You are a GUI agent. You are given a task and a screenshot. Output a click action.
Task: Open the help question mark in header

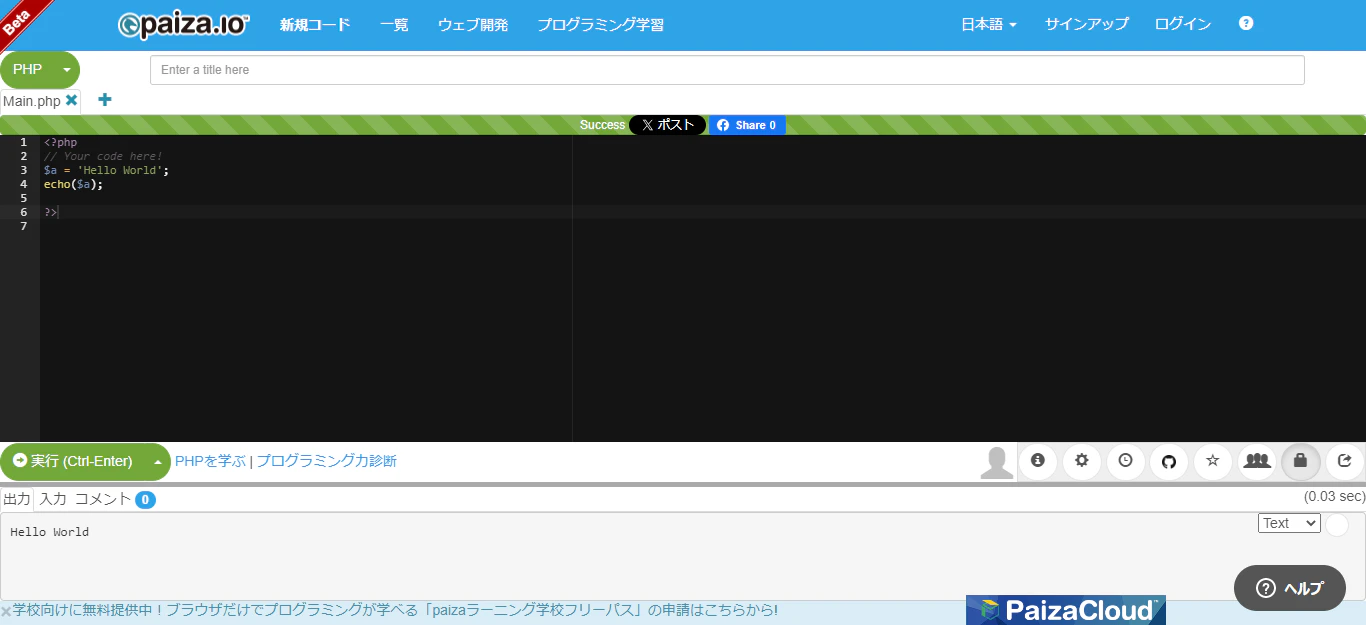point(1246,24)
